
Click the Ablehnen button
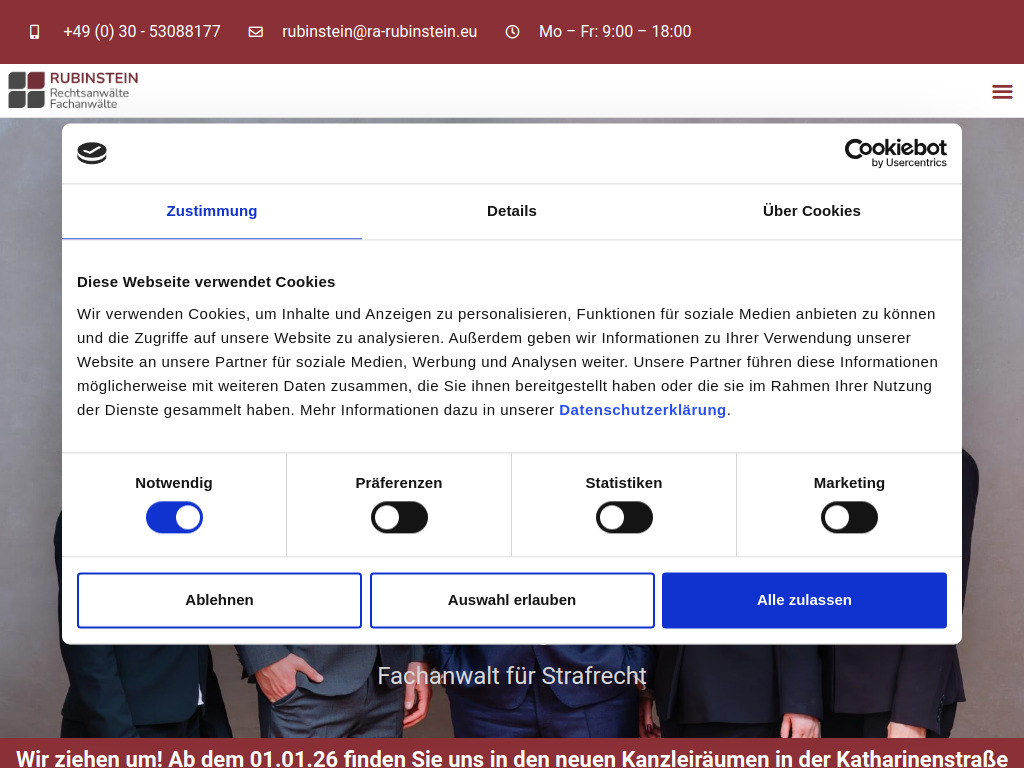pos(219,600)
